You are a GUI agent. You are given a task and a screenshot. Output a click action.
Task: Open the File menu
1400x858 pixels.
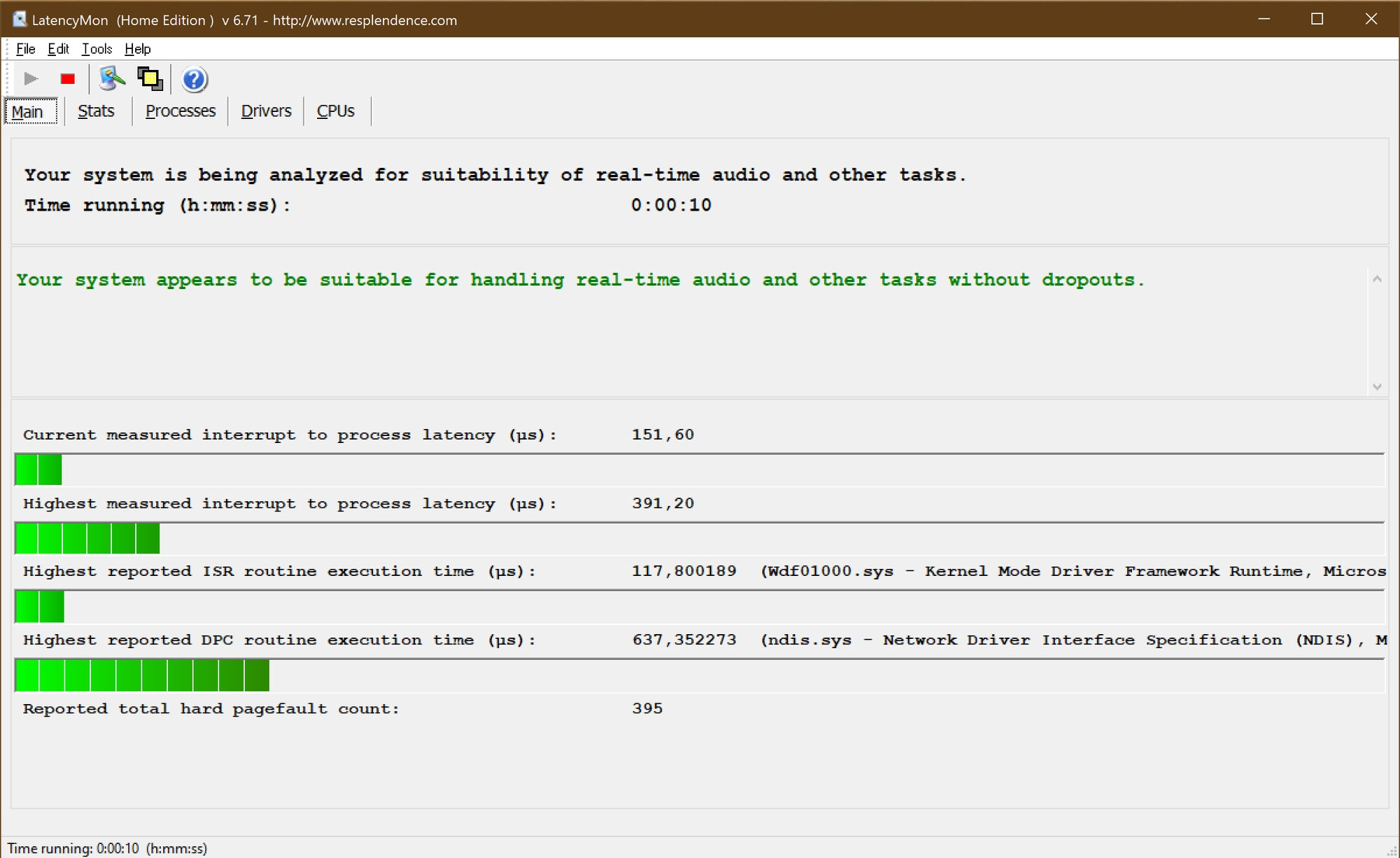coord(25,49)
